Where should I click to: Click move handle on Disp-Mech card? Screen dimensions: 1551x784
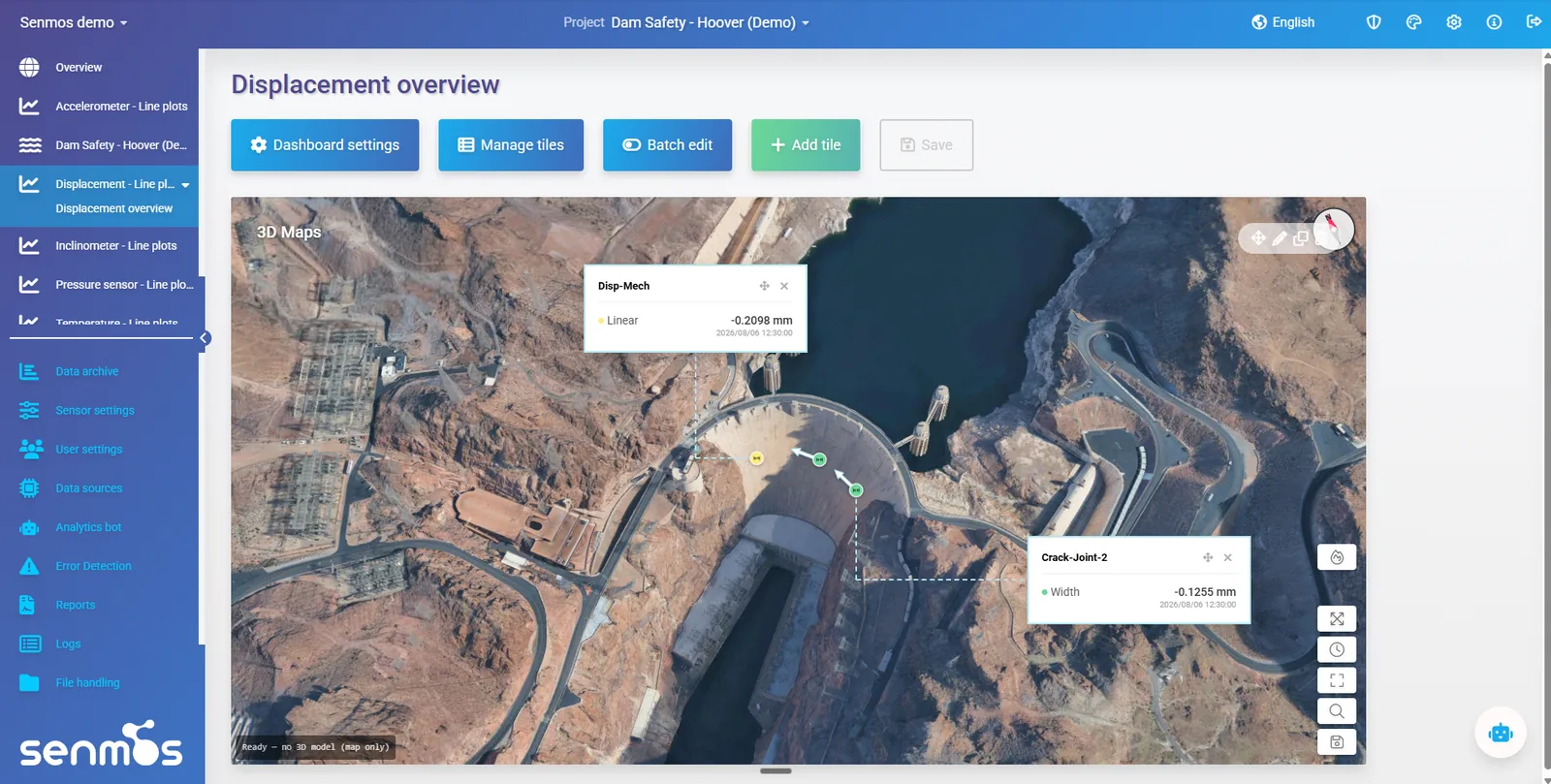764,286
